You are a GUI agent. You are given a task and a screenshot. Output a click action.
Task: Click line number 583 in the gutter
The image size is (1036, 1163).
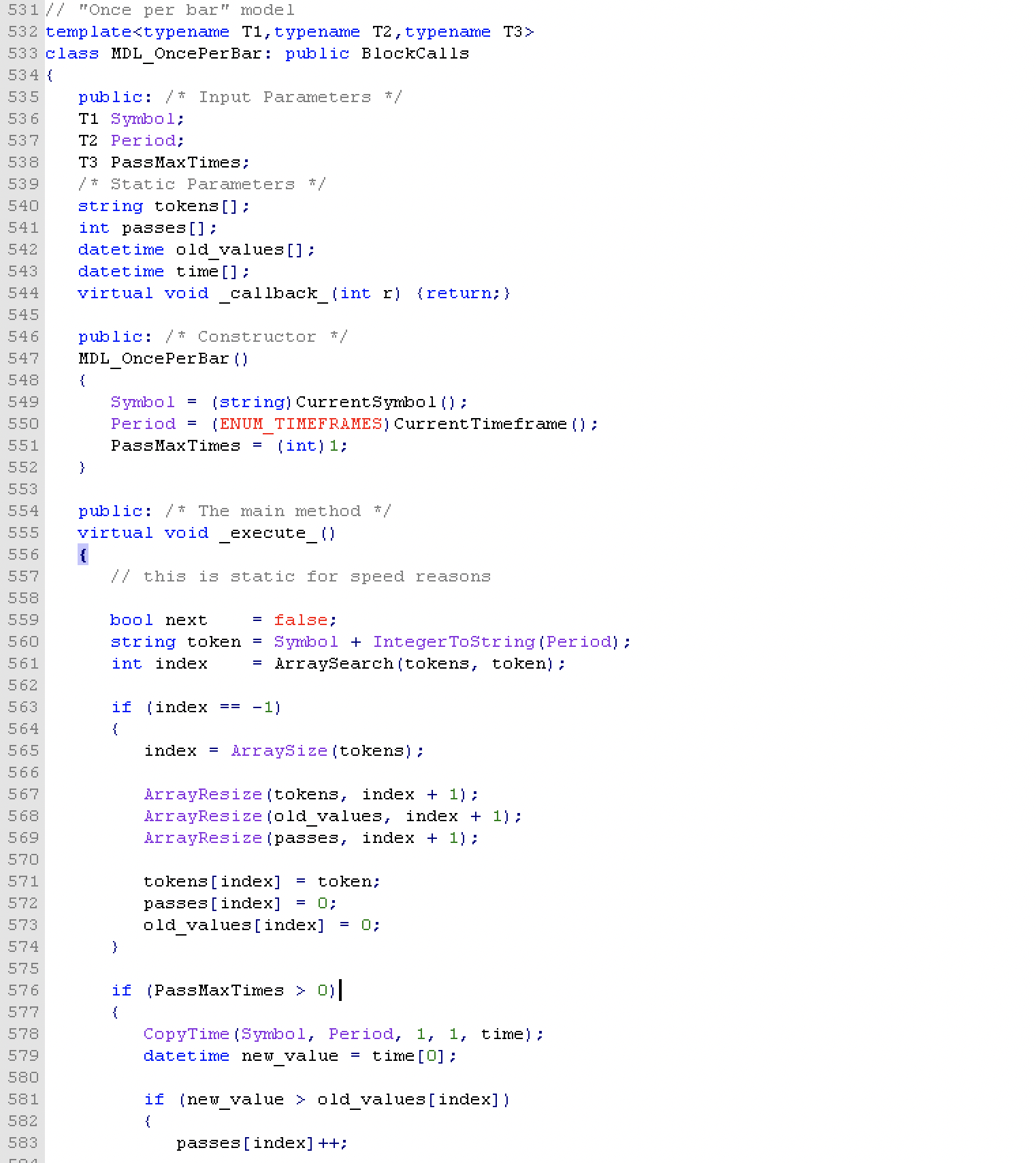[x=23, y=1143]
